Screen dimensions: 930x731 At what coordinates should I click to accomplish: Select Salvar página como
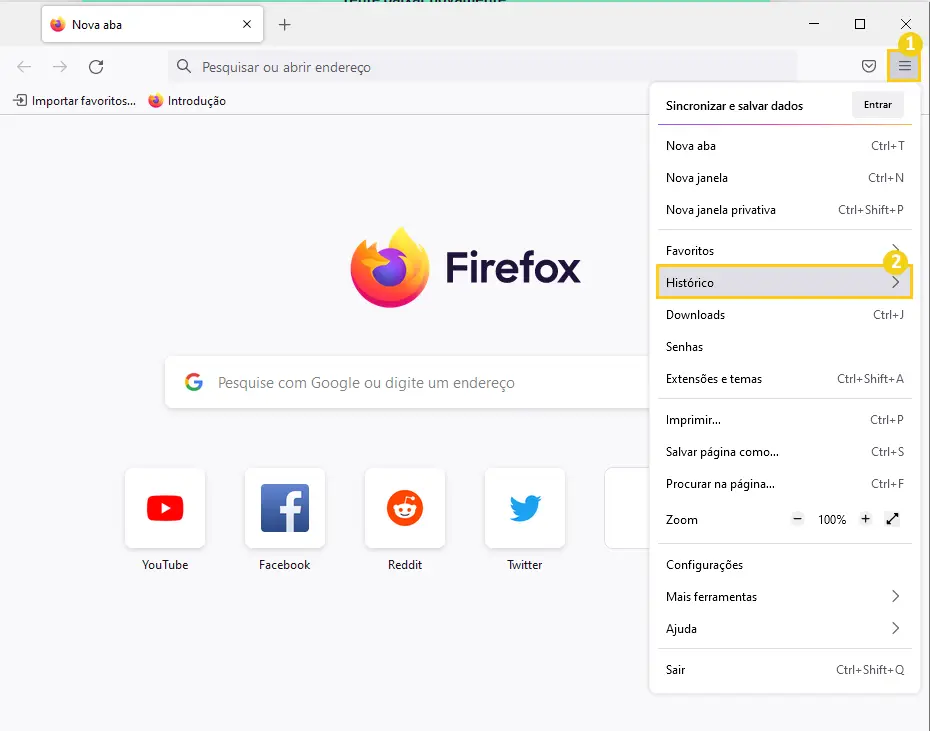(785, 452)
